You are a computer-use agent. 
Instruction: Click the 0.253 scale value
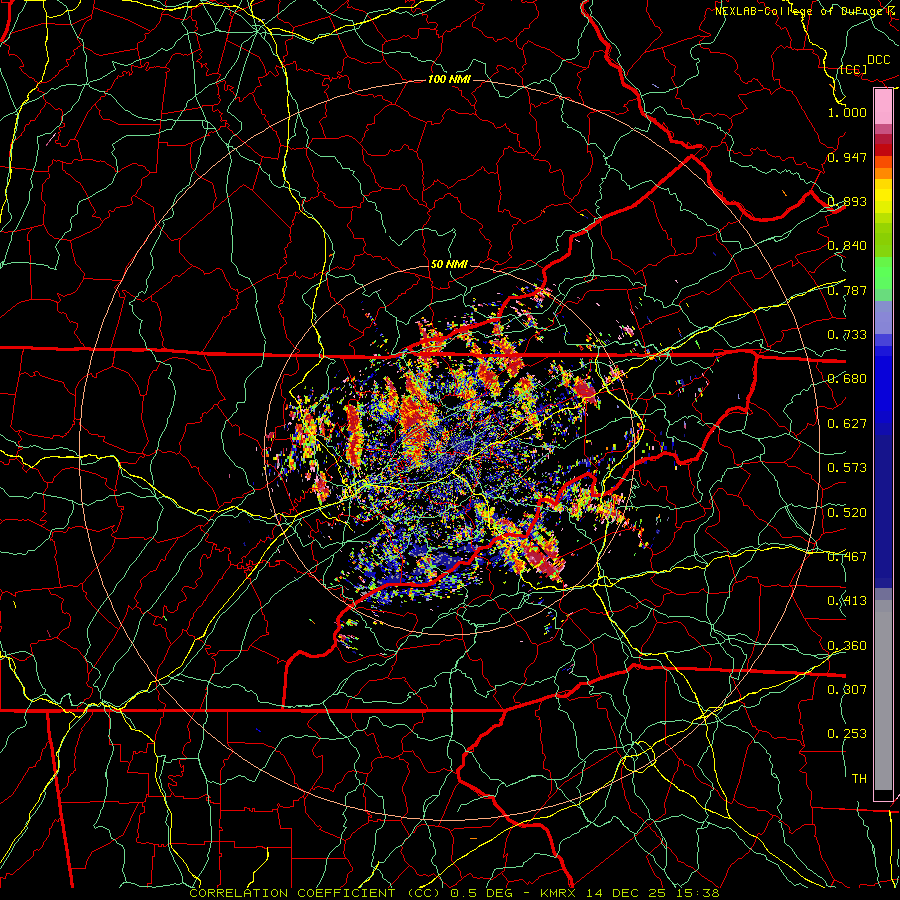click(847, 734)
